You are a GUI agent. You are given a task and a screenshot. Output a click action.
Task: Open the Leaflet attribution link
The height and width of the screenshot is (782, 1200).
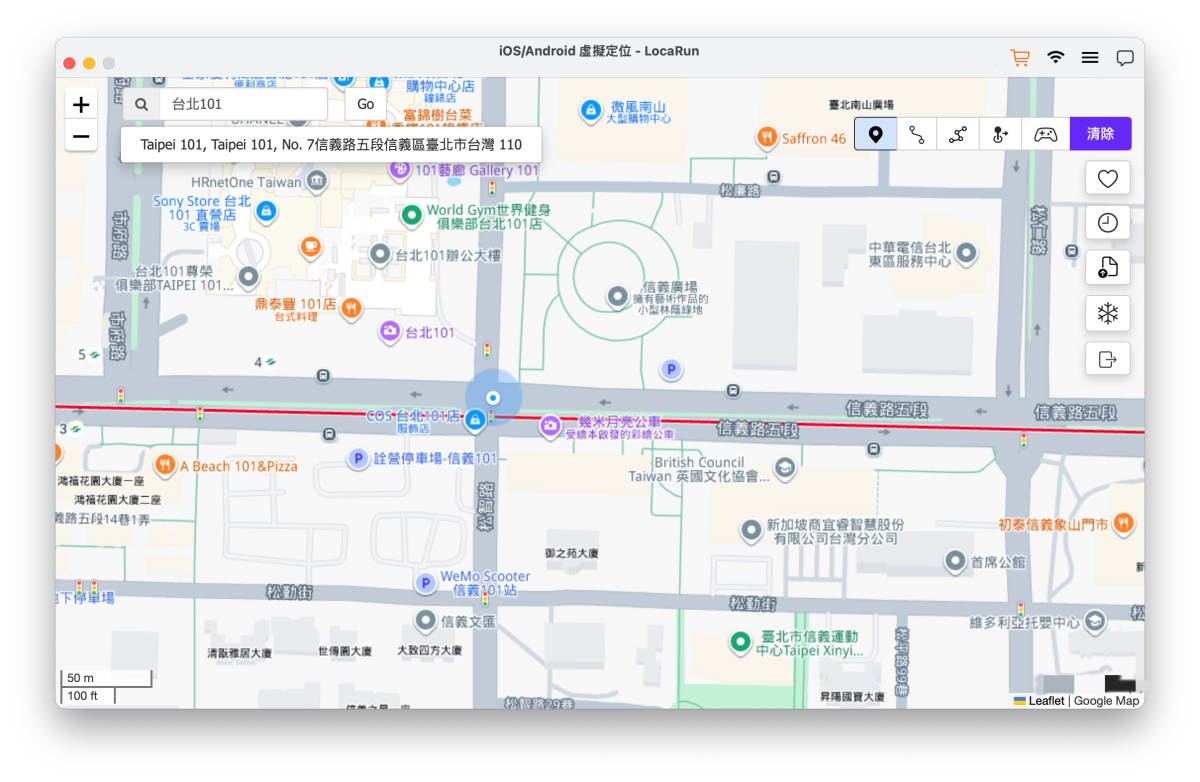point(1046,701)
